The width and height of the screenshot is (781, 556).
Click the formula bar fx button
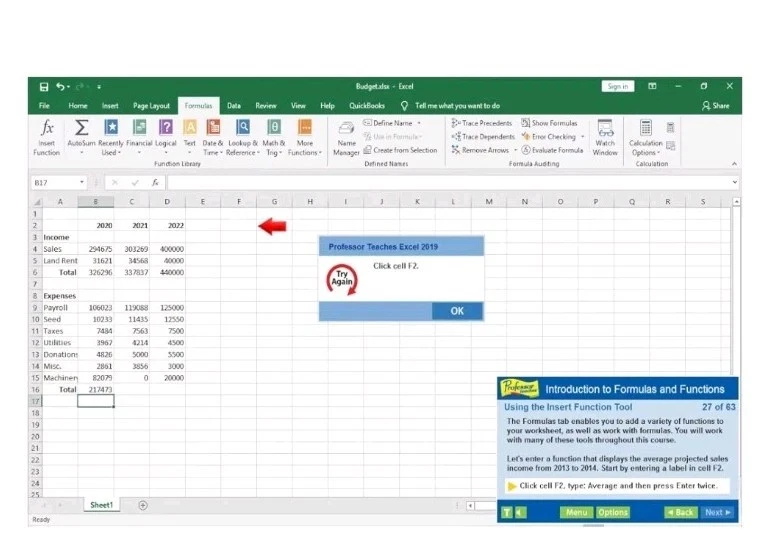[x=155, y=183]
